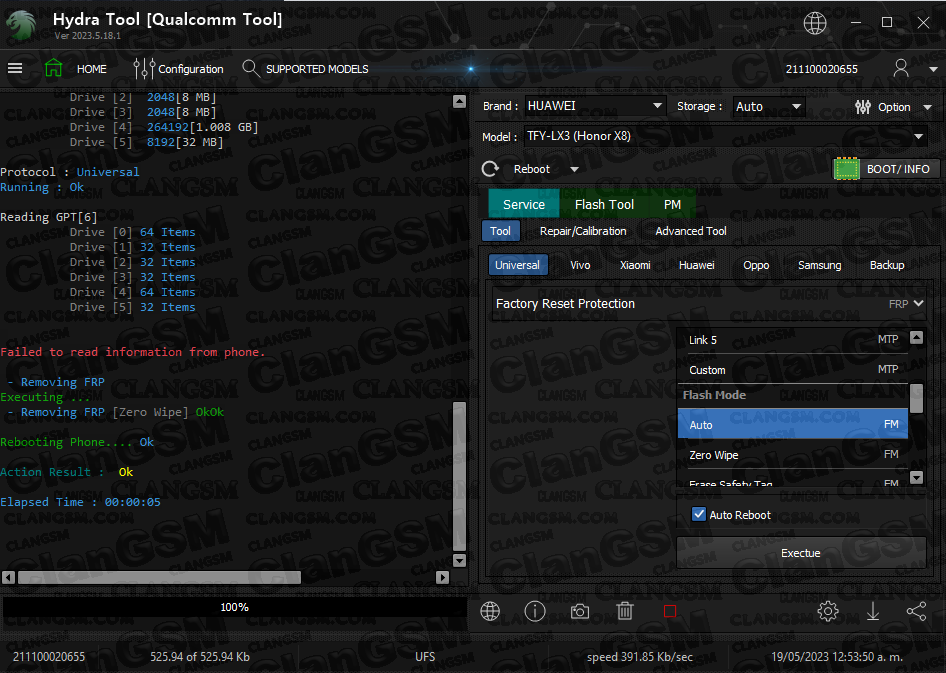Image resolution: width=946 pixels, height=673 pixels.
Task: Toggle the Auto Reboot checkbox
Action: 699,514
